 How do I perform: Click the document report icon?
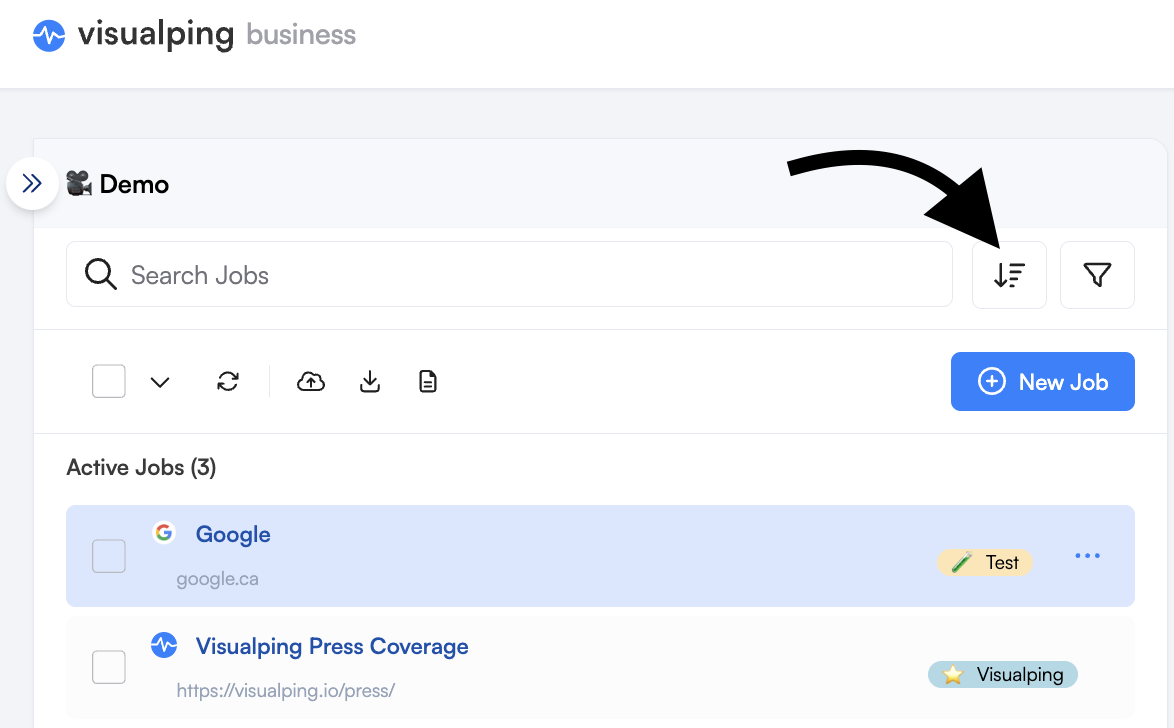tap(428, 381)
